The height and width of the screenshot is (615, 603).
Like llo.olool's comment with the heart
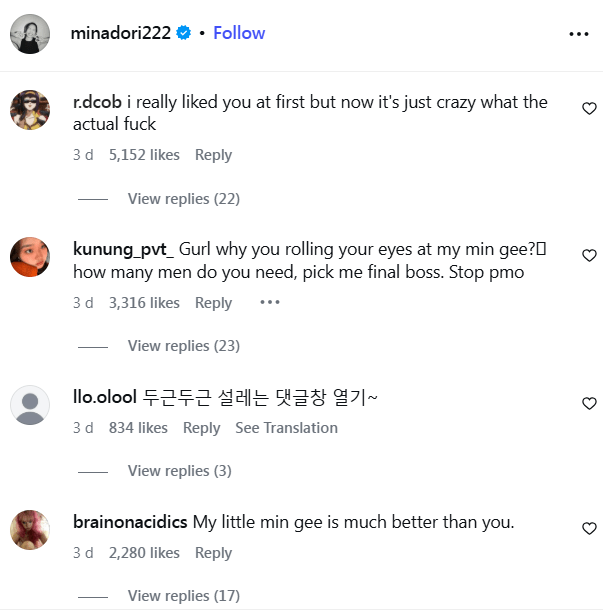(589, 403)
